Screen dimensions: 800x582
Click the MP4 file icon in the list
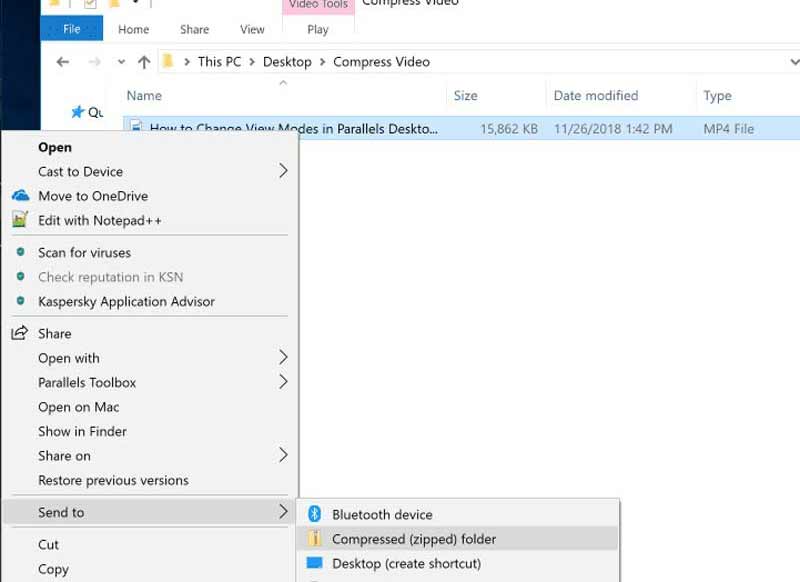[136, 126]
